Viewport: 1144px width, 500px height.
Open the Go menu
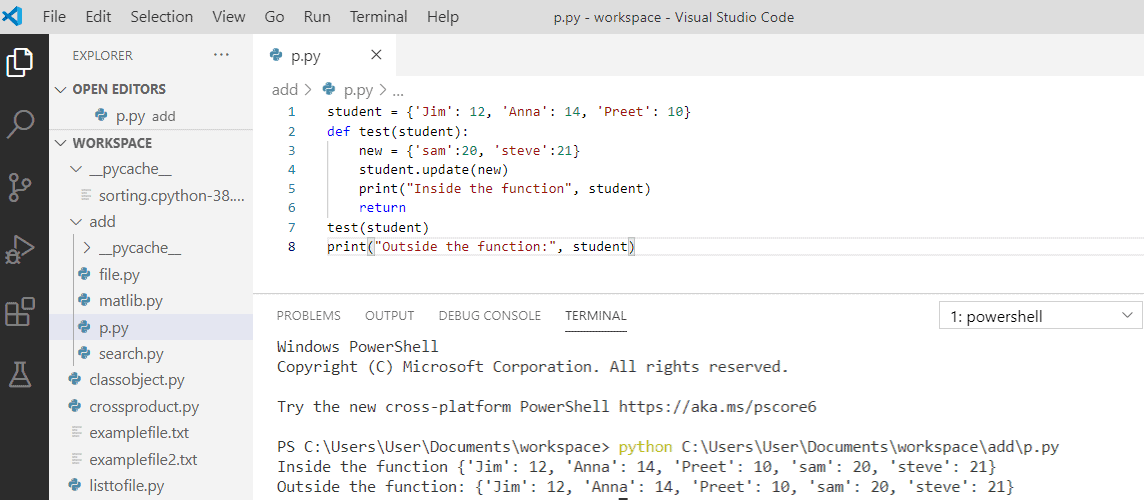[x=274, y=16]
